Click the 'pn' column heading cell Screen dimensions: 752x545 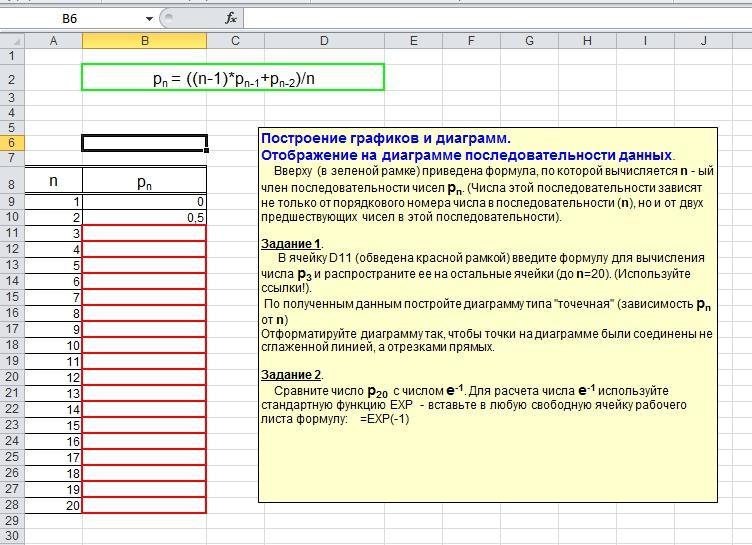[x=144, y=182]
